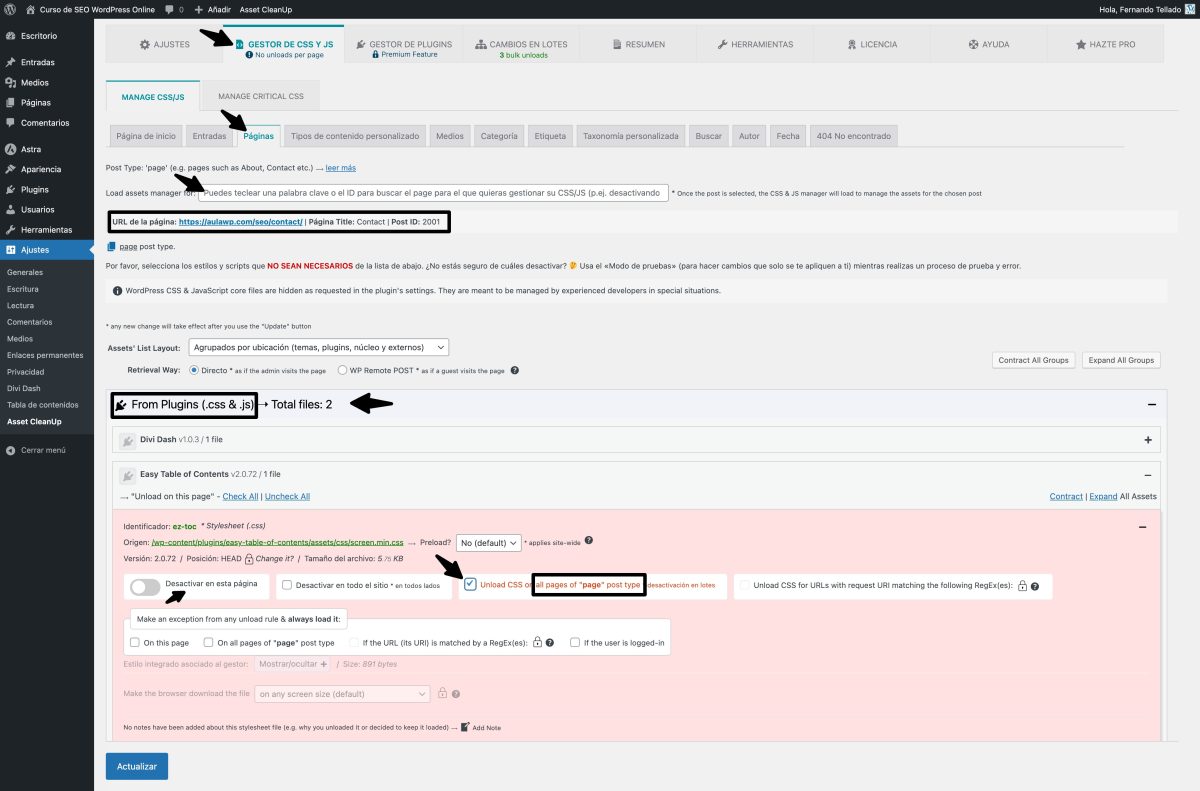Open the RESUMEN tab
This screenshot has width=1200, height=791.
(638, 45)
